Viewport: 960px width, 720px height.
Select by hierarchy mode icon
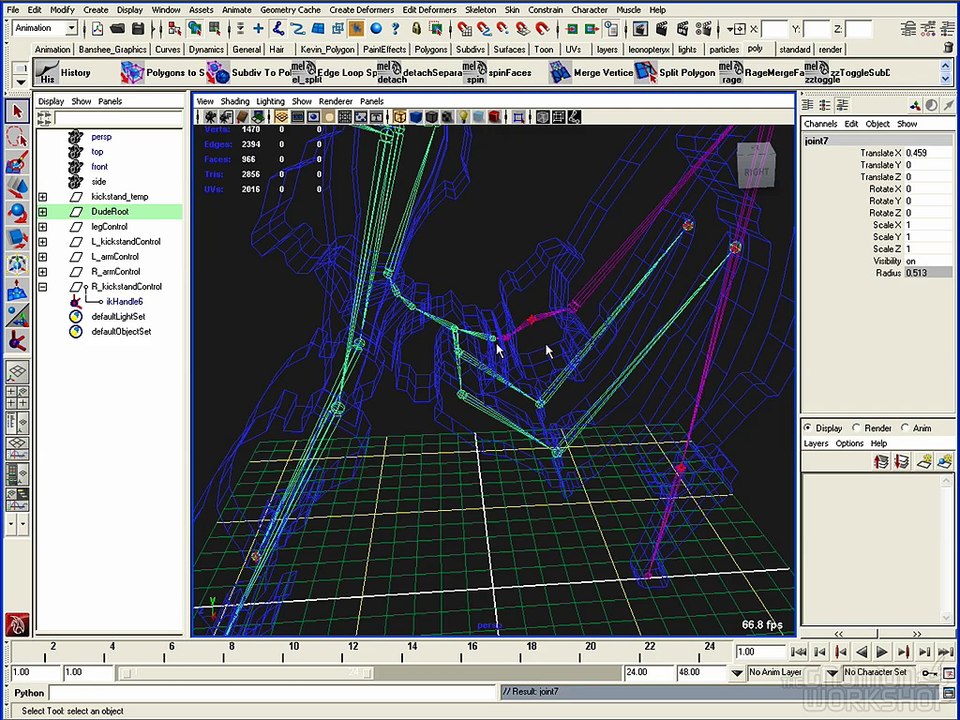pos(174,28)
